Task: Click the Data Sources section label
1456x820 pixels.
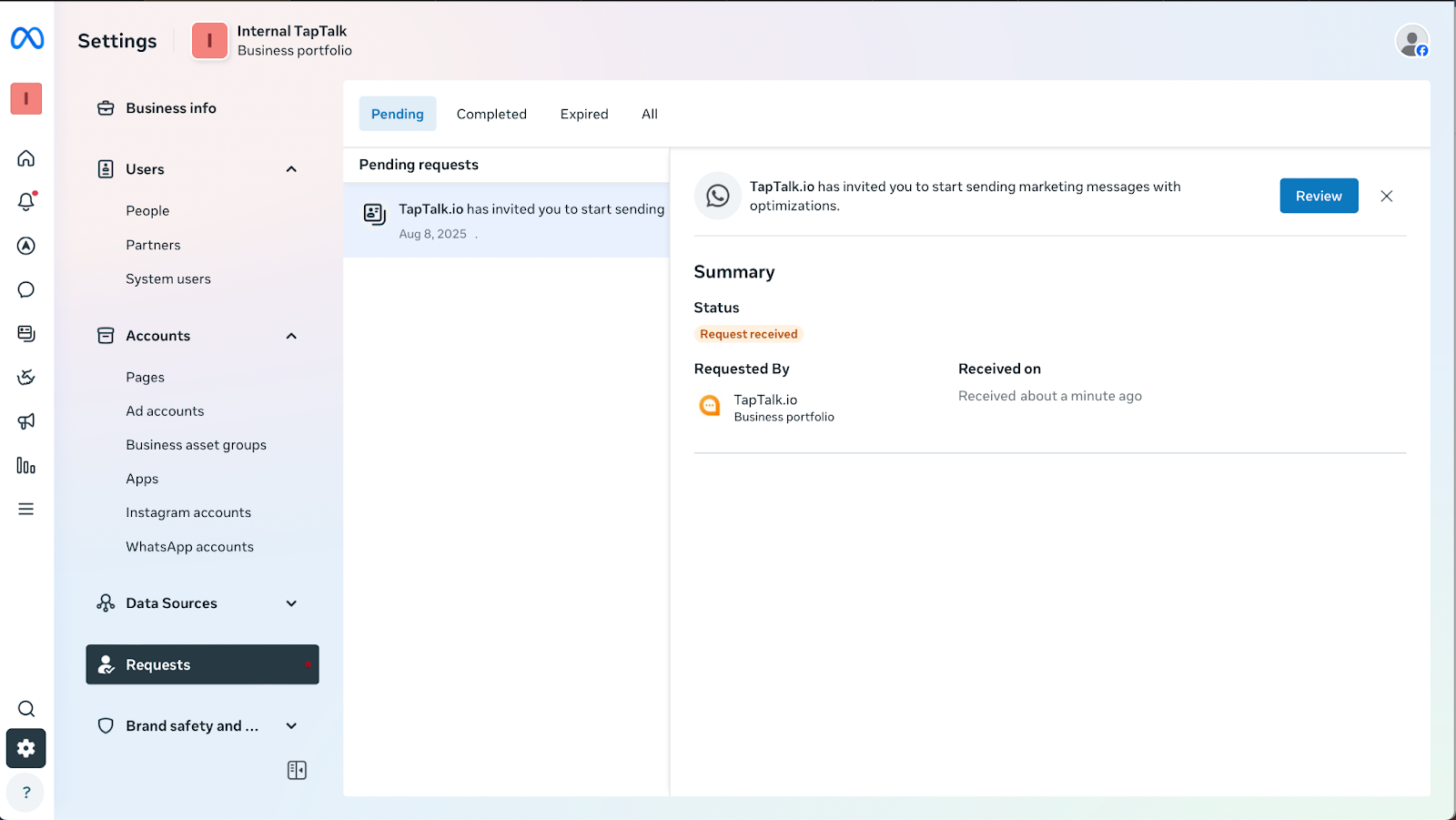Action: coord(171,603)
